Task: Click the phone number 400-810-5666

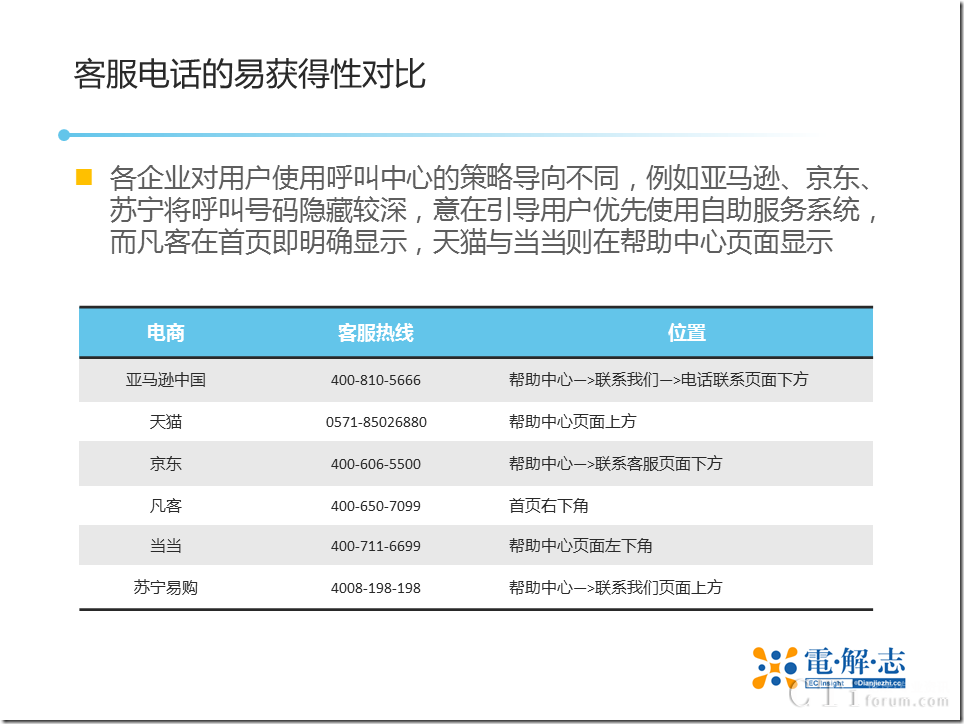Action: point(376,381)
